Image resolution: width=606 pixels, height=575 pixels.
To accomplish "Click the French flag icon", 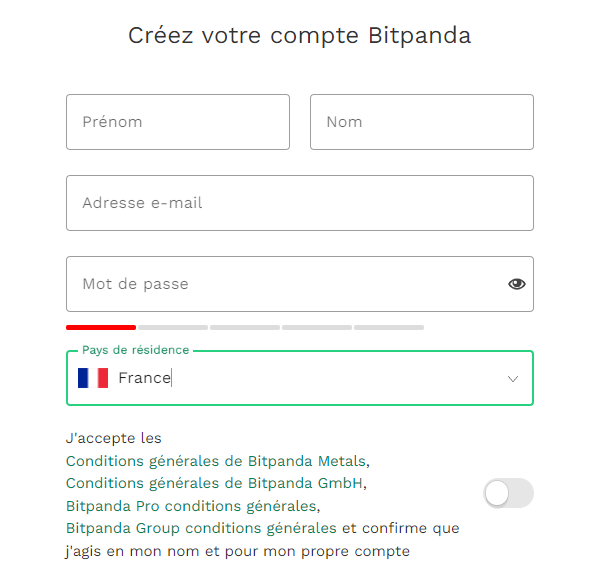I will [x=93, y=378].
